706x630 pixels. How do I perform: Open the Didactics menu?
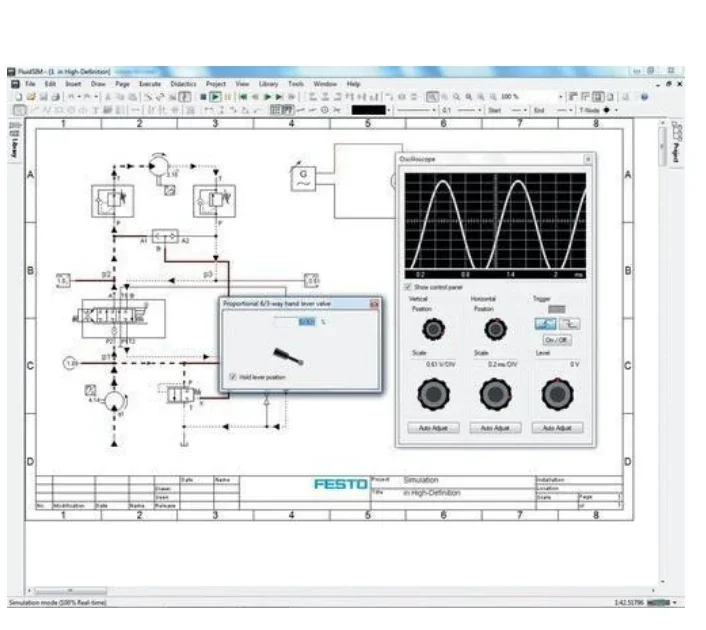[183, 84]
